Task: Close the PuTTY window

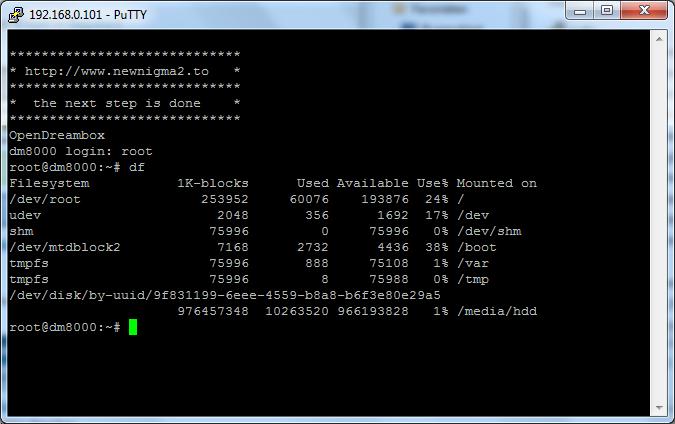Action: pyautogui.click(x=644, y=10)
